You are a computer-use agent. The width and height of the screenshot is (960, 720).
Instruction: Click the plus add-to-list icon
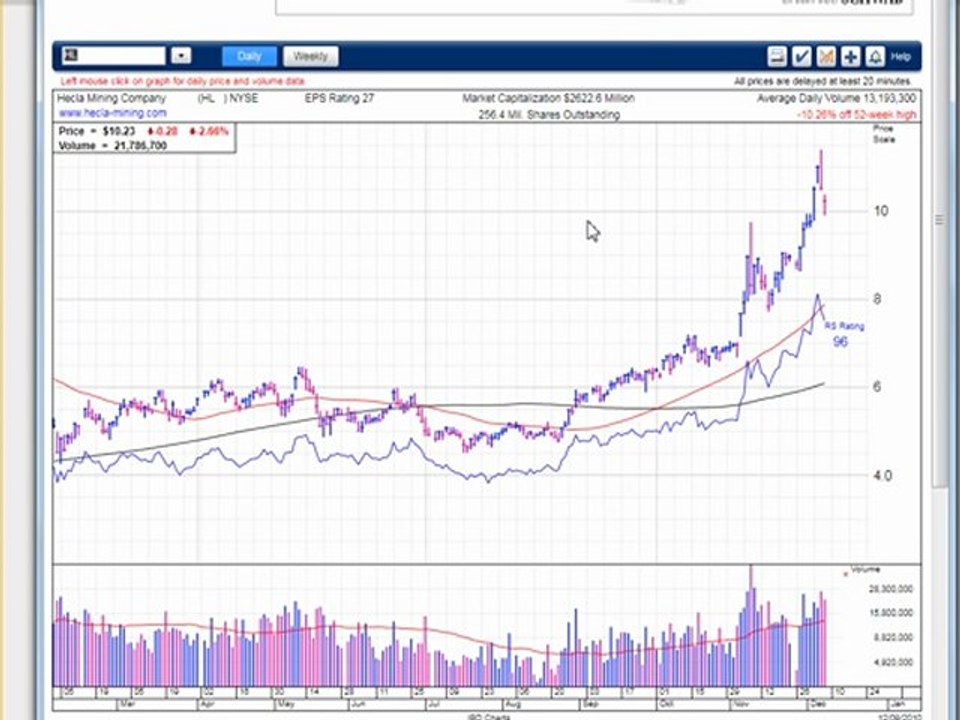[x=850, y=56]
